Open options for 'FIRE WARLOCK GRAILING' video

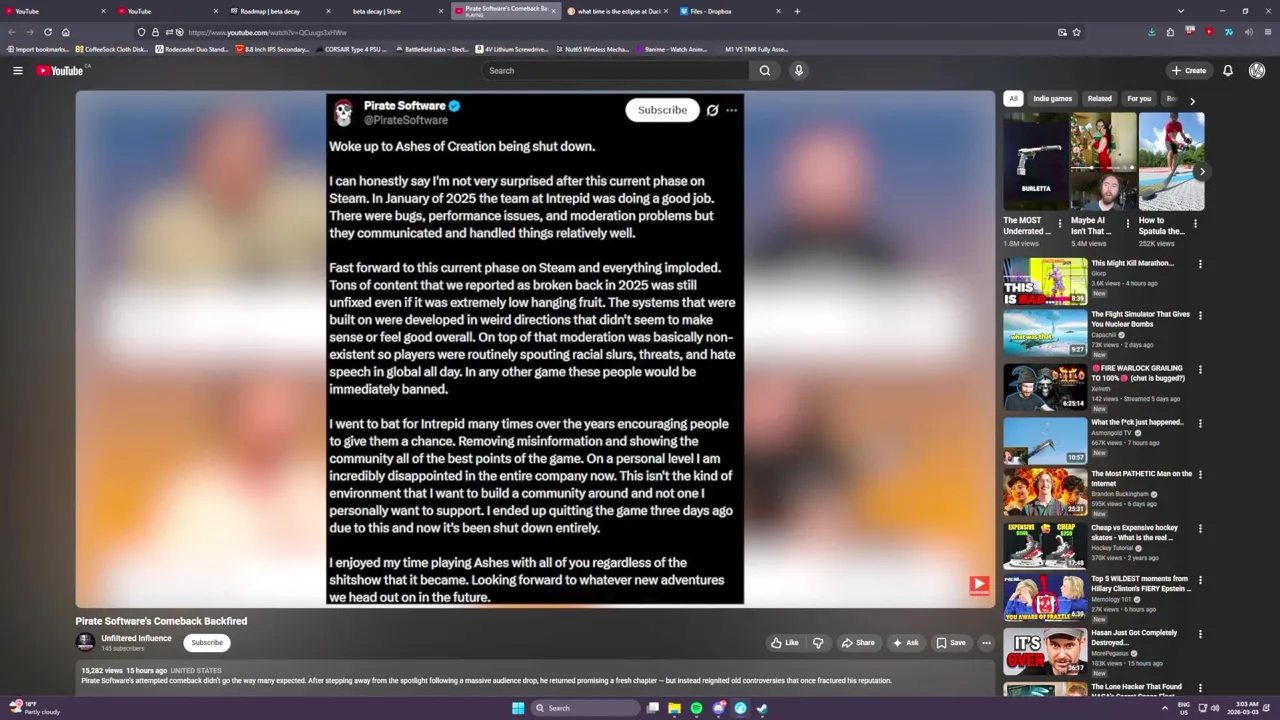(1200, 369)
